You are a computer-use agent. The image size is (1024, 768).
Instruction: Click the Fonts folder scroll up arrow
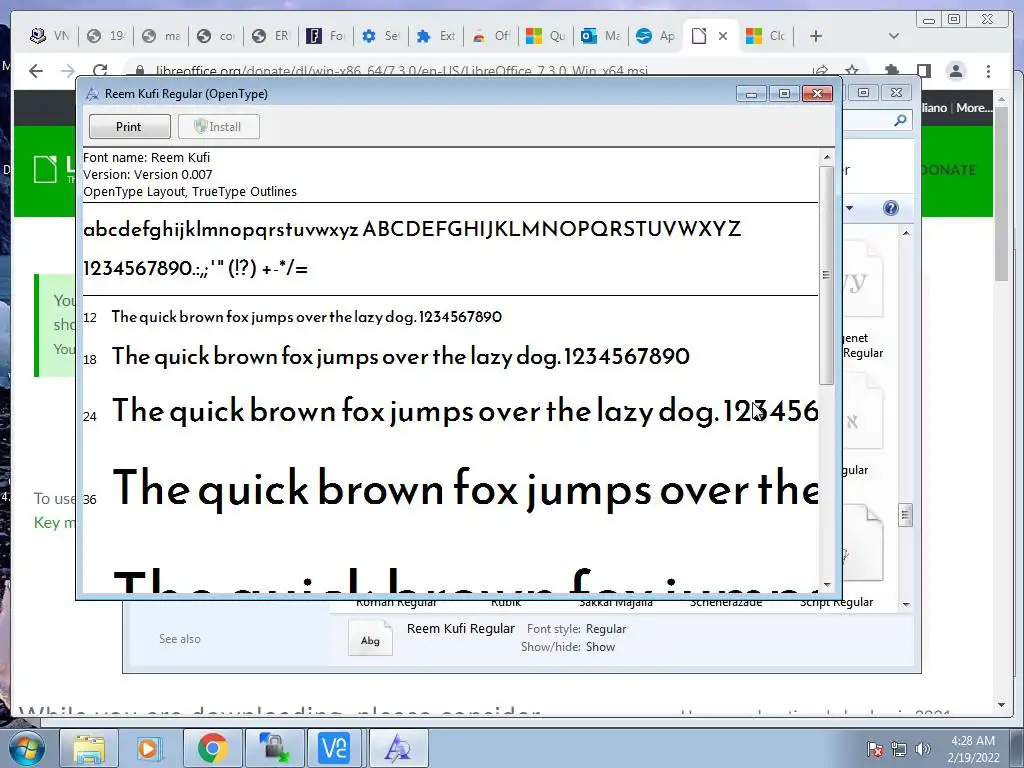[x=906, y=233]
